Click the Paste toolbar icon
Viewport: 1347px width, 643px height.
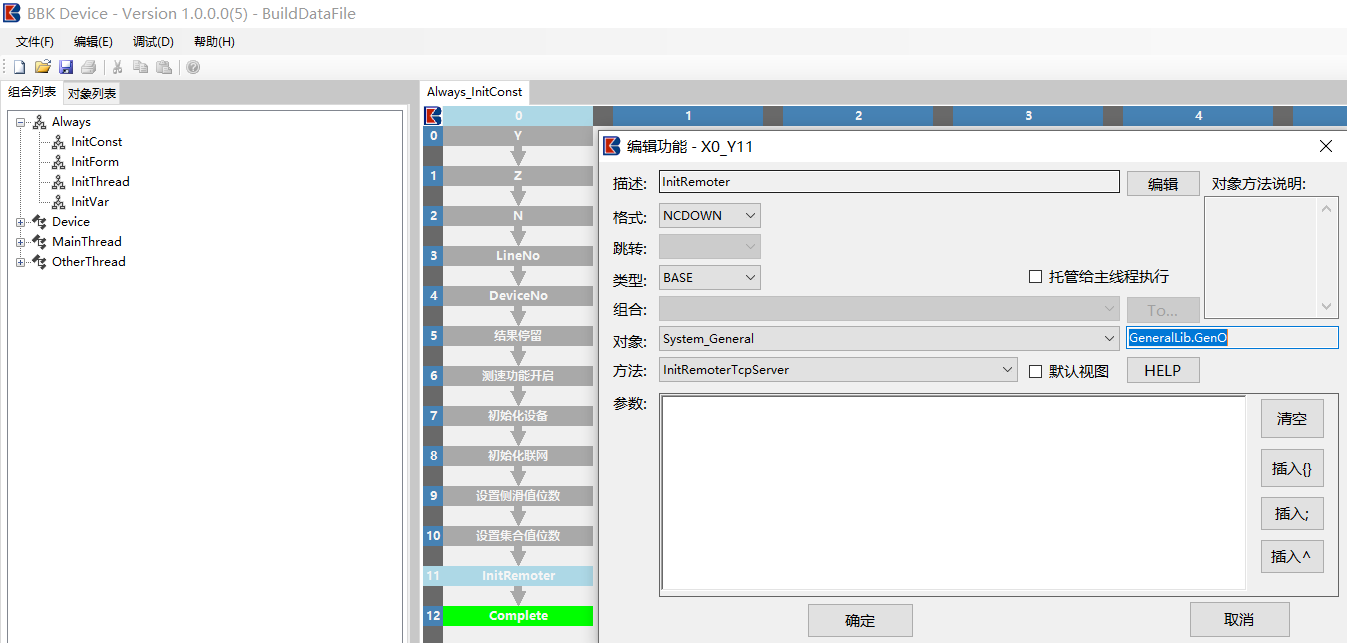[163, 67]
